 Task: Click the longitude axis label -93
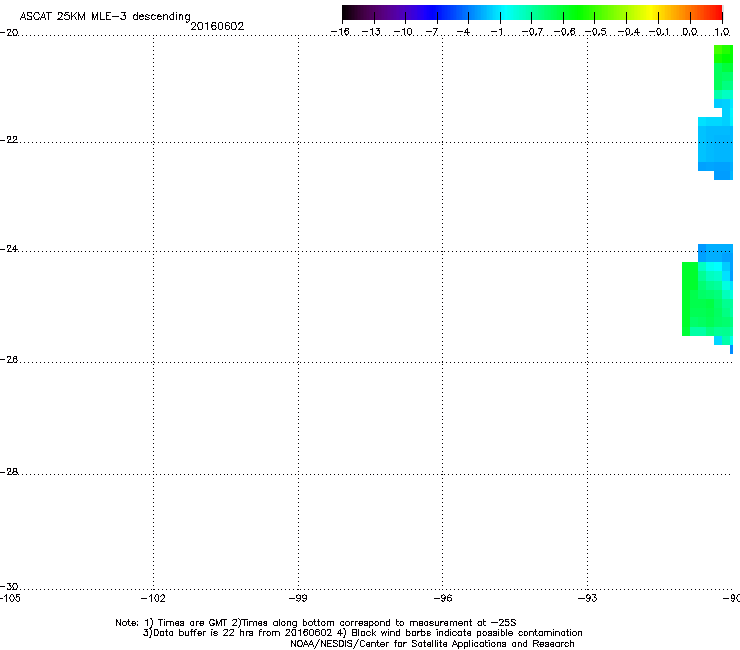pos(588,599)
